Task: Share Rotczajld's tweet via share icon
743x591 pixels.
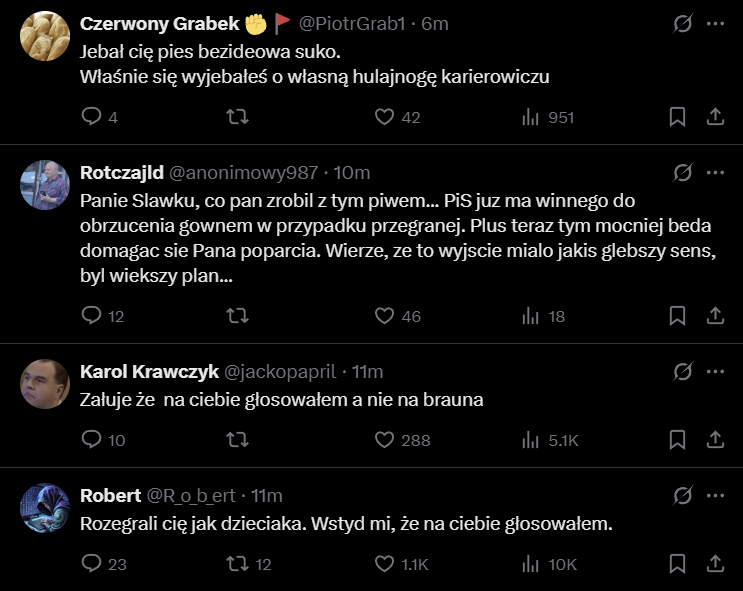Action: click(715, 316)
